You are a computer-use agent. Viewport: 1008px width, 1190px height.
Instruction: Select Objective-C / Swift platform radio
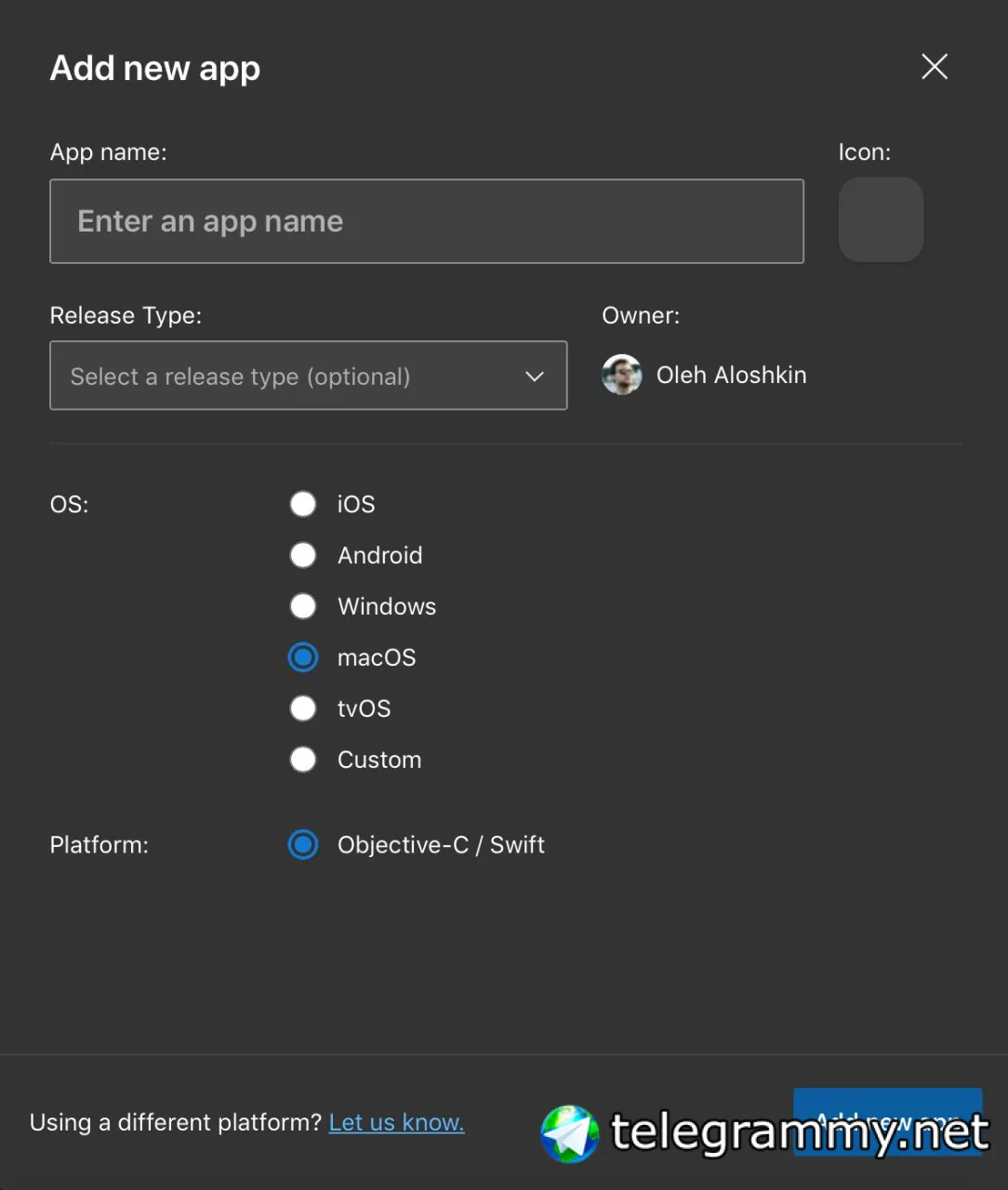click(x=303, y=845)
